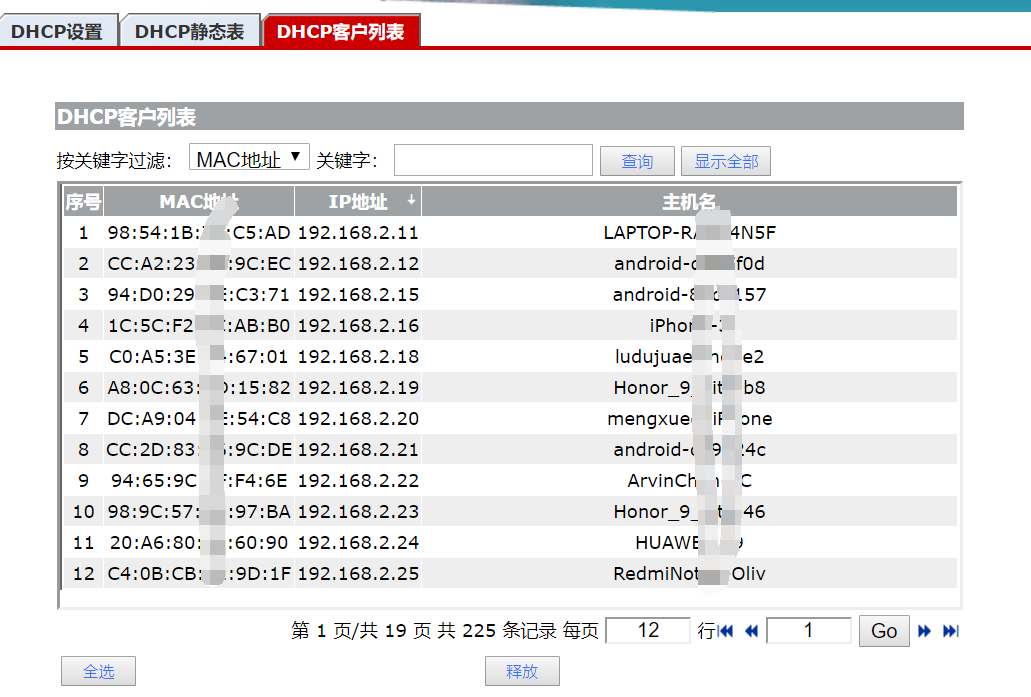1031x697 pixels.
Task: Select IP cell 192.168.2.18
Action: pos(358,356)
